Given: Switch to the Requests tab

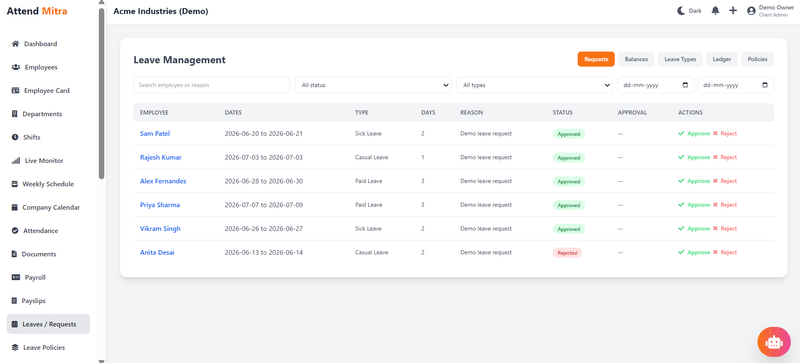Looking at the screenshot, I should pos(596,59).
